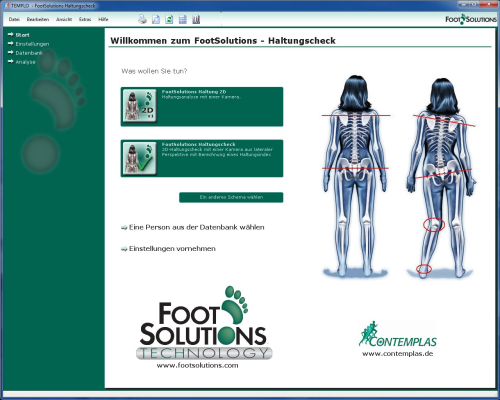The image size is (500, 400).
Task: Click the tilted posture skeleton figure
Action: tap(441, 178)
